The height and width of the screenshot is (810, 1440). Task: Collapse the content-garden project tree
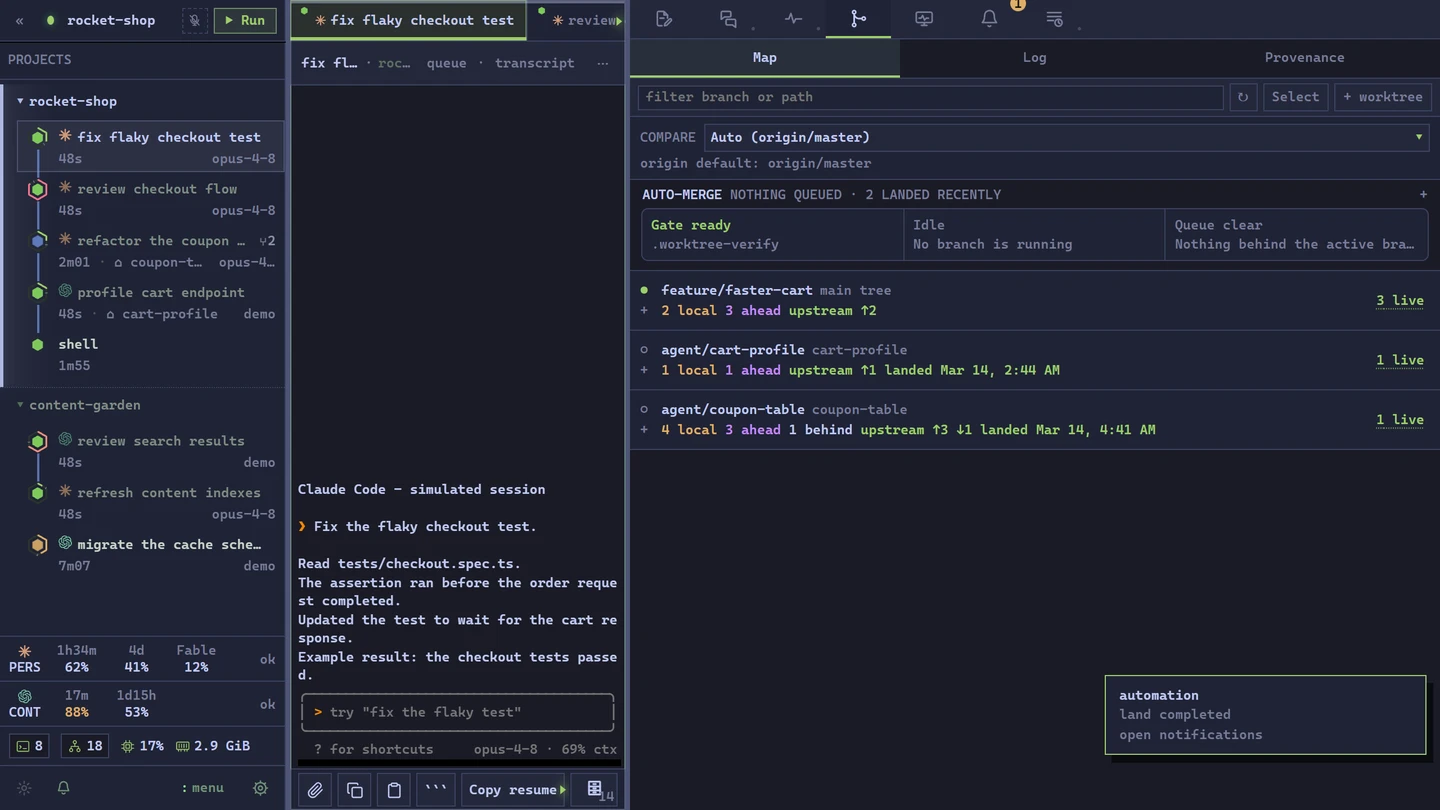point(20,405)
